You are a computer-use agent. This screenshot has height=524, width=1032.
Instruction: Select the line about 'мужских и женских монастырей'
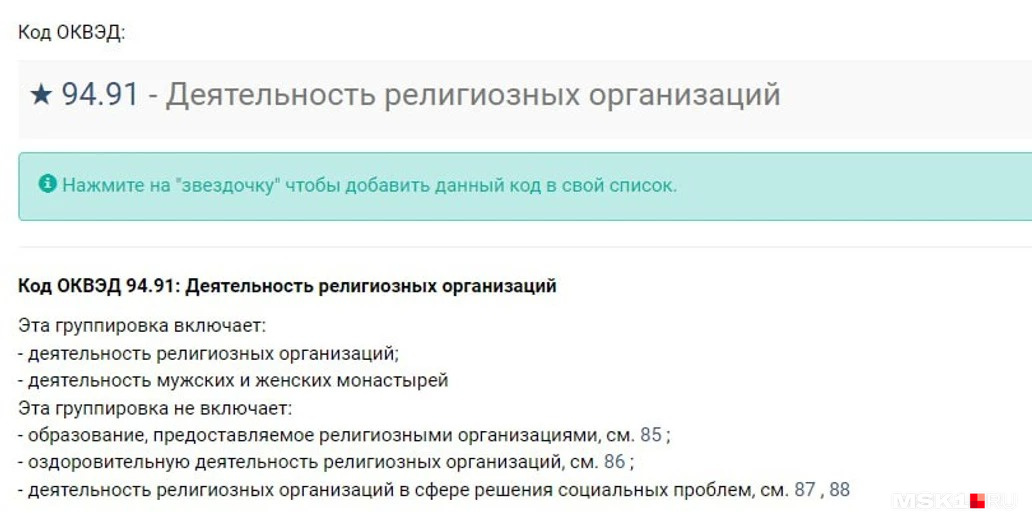(x=233, y=380)
